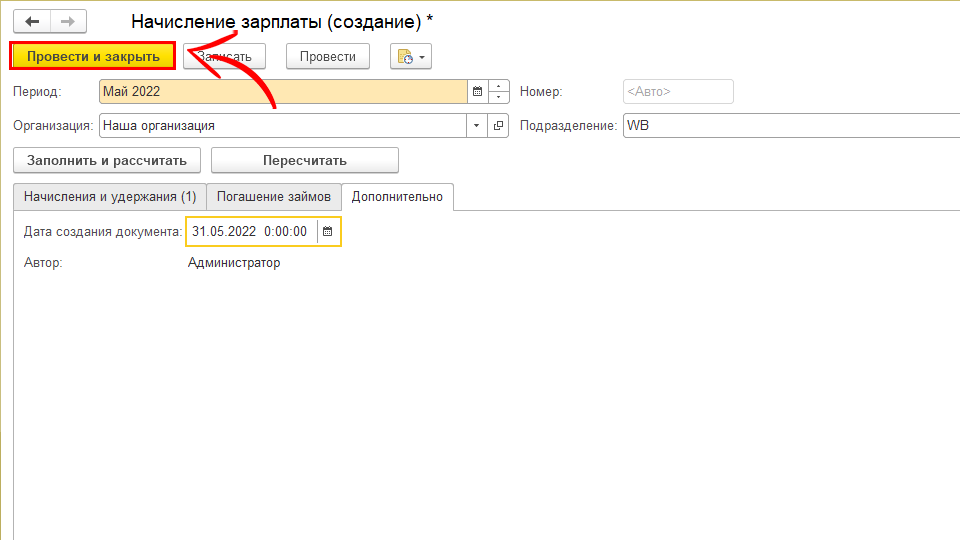
Task: Select the Дополнительно tab
Action: (x=397, y=197)
